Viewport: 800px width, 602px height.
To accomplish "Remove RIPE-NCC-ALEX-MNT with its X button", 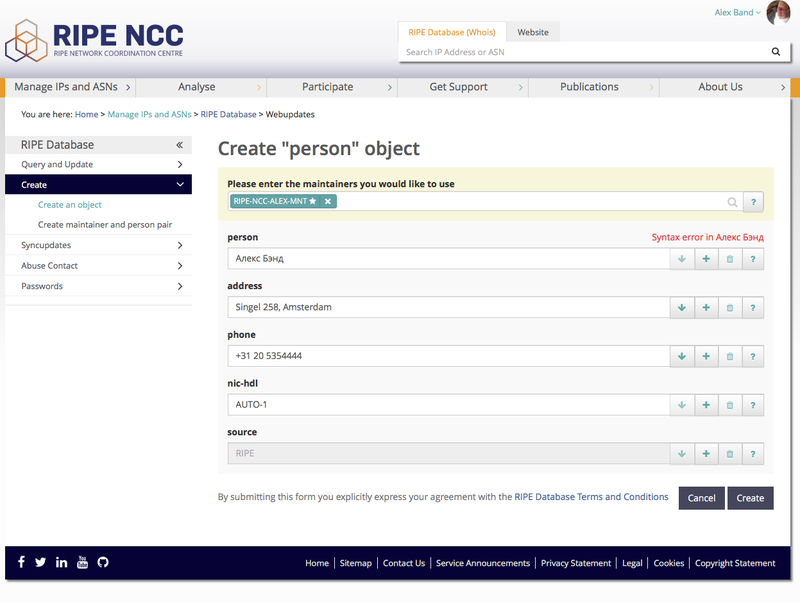I will (327, 201).
